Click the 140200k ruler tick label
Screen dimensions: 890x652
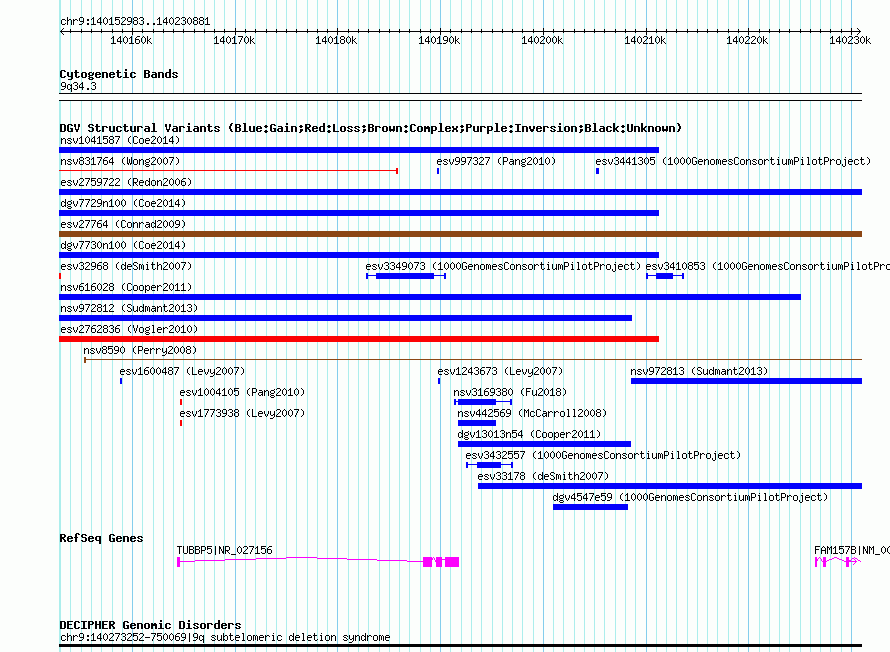(542, 40)
